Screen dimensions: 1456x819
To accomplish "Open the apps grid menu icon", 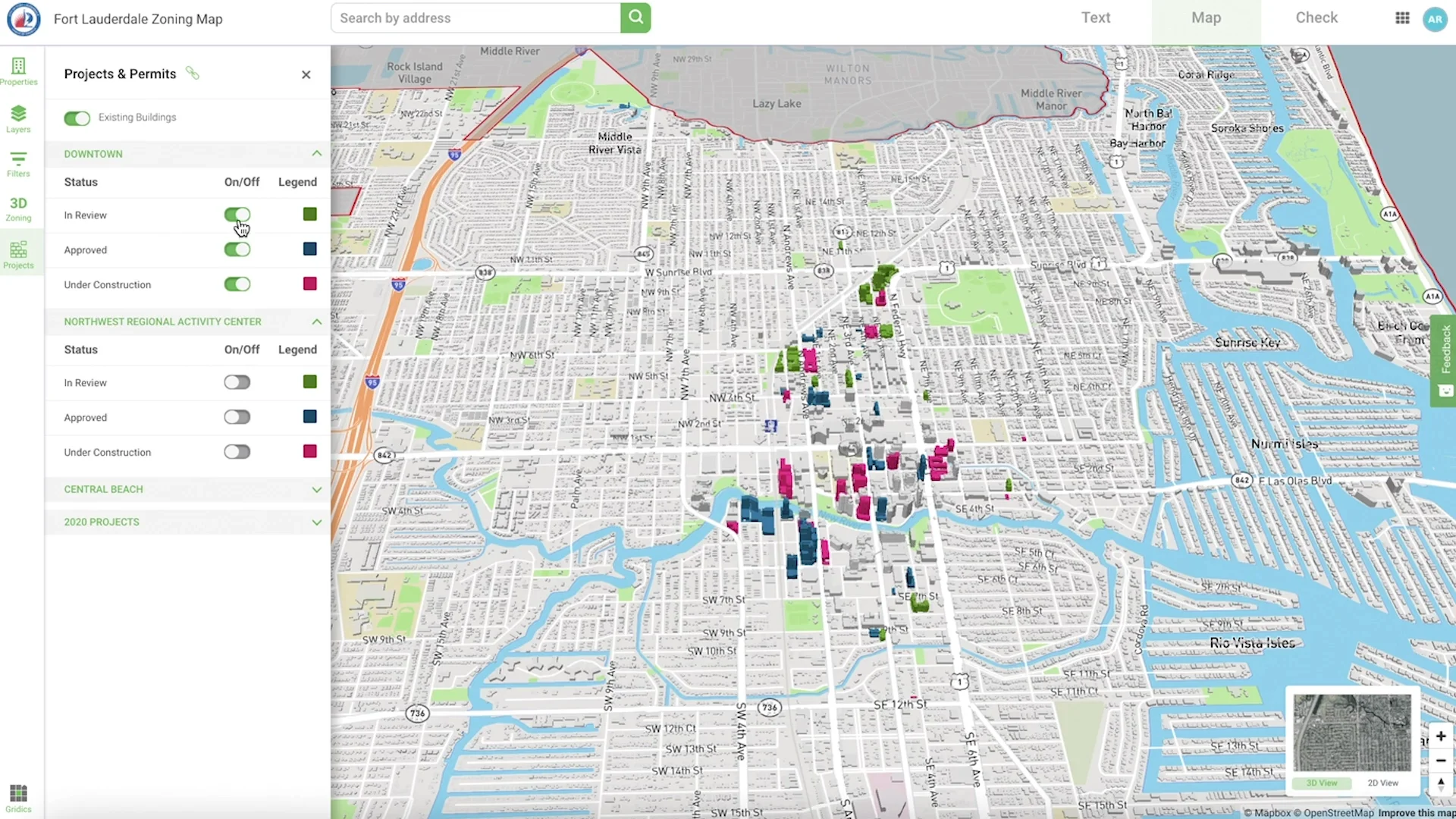I will point(1402,18).
